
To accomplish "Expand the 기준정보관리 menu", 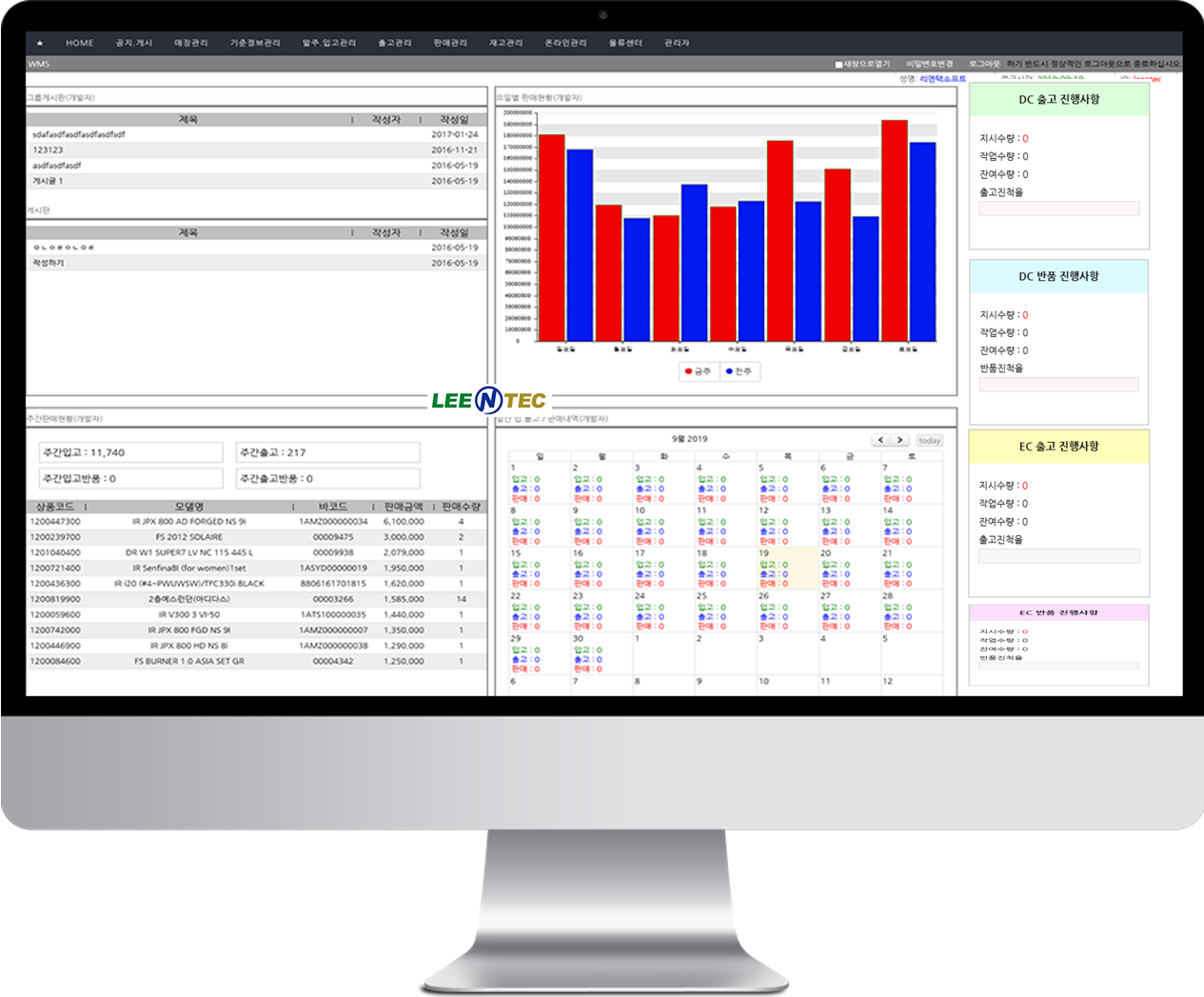I will coord(255,43).
